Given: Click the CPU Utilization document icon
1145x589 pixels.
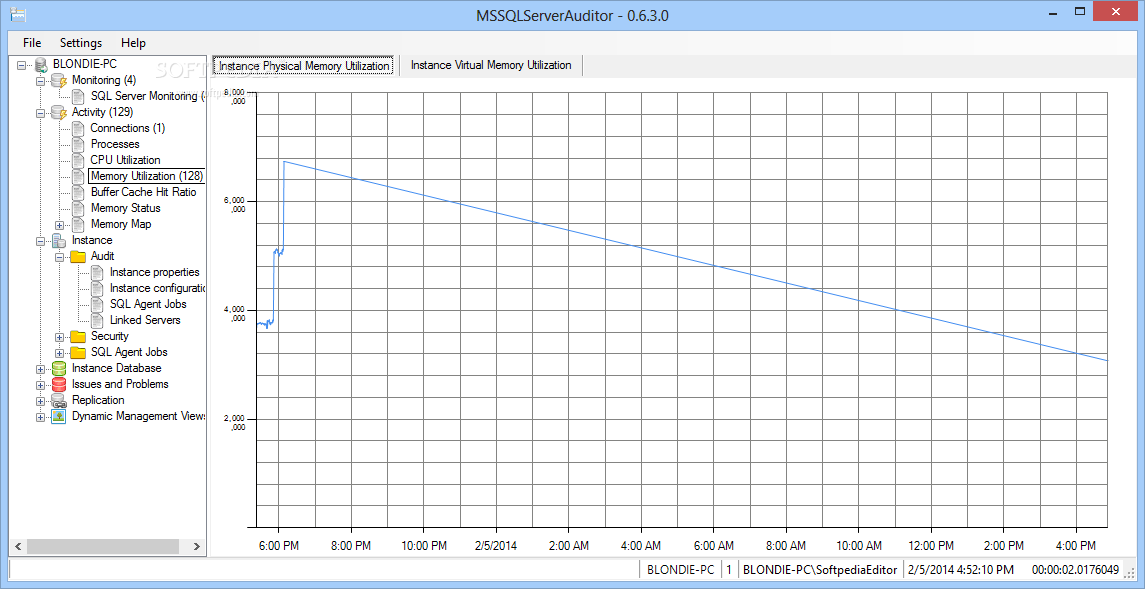Looking at the screenshot, I should pos(78,161).
